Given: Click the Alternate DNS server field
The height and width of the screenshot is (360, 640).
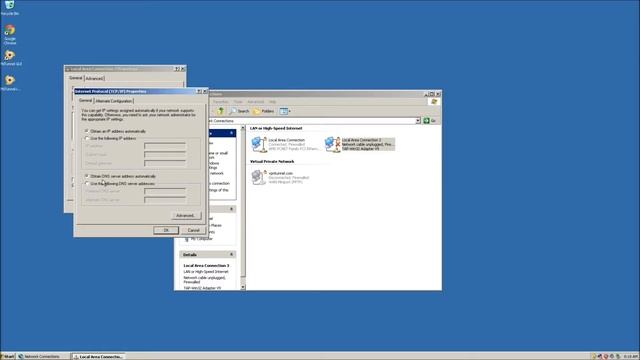Looking at the screenshot, I should pos(165,199).
